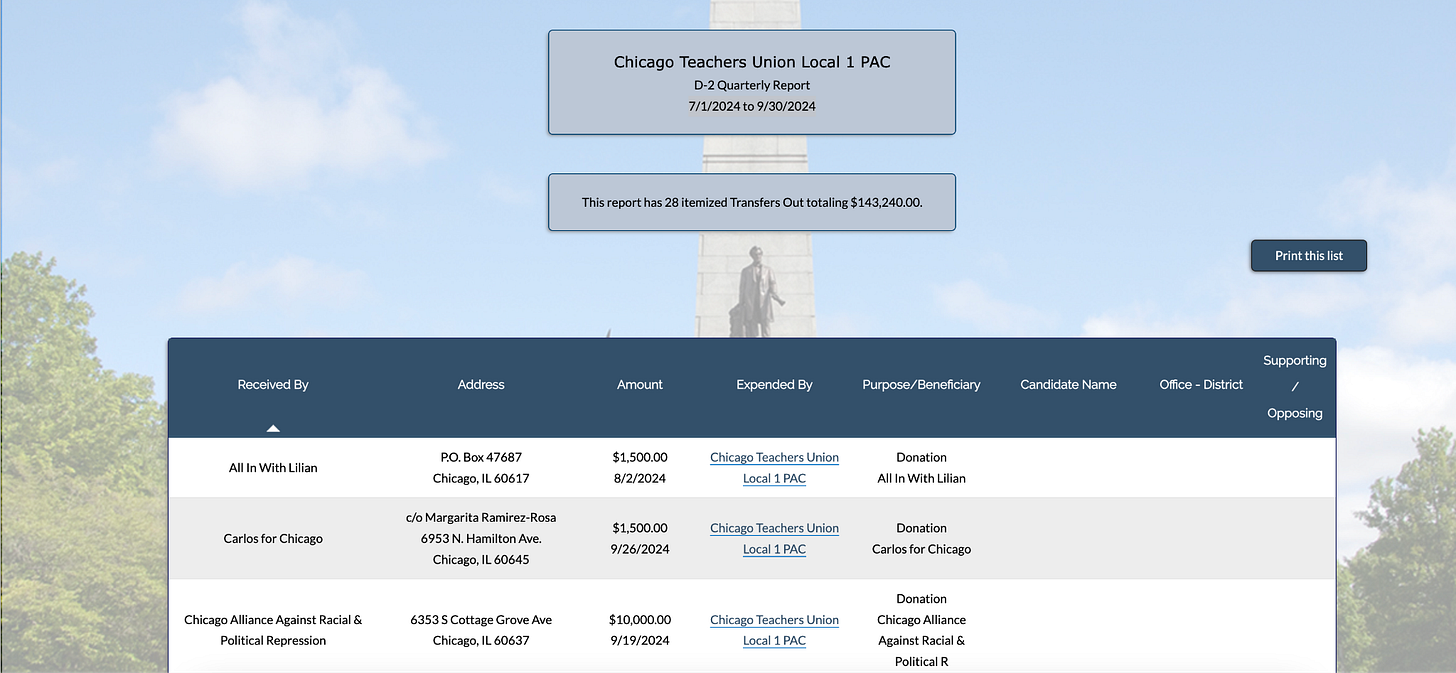Click the D-2 Quarterly Report subtitle

tap(752, 85)
